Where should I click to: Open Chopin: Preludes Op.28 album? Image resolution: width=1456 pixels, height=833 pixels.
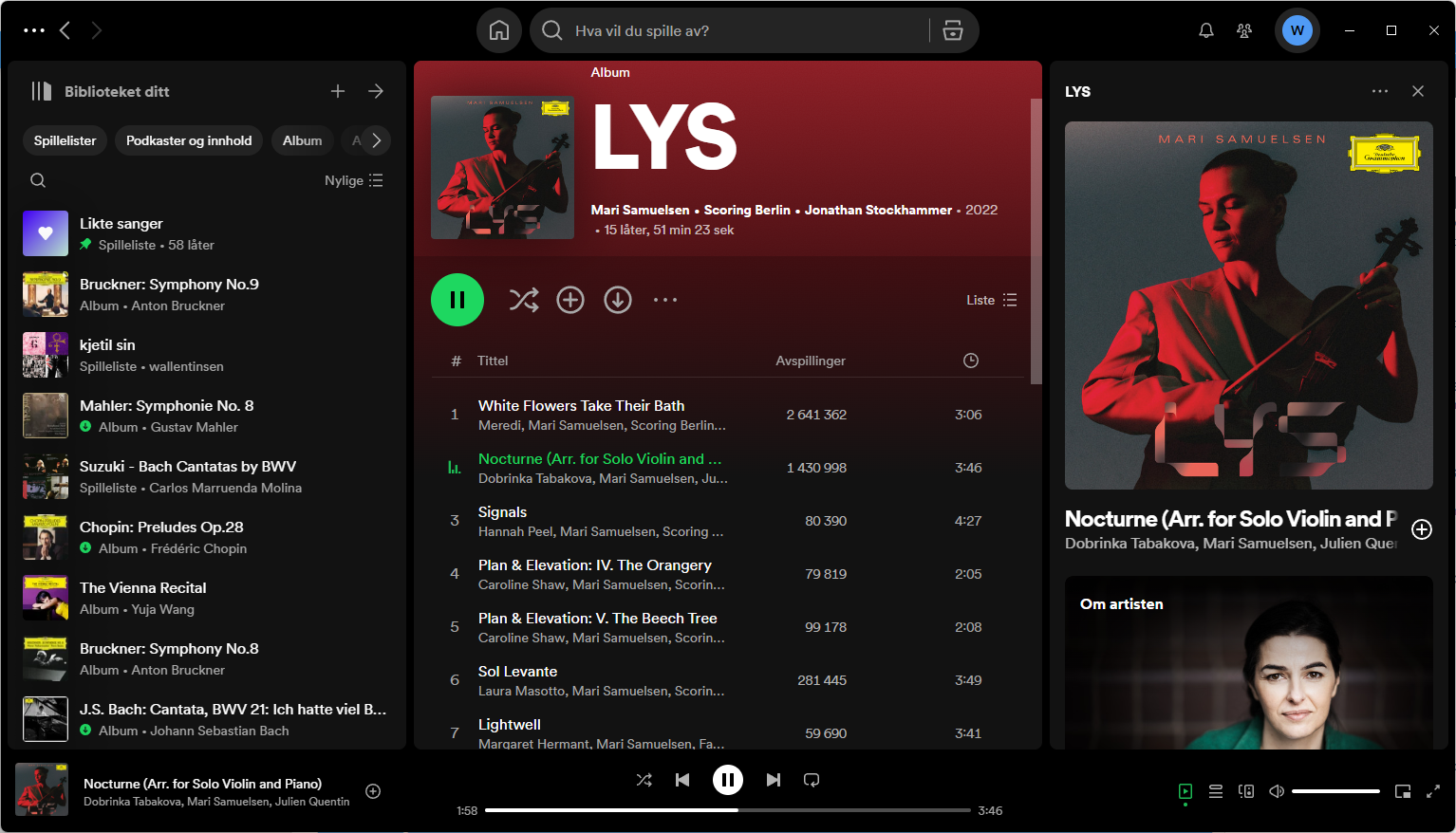[x=205, y=537]
